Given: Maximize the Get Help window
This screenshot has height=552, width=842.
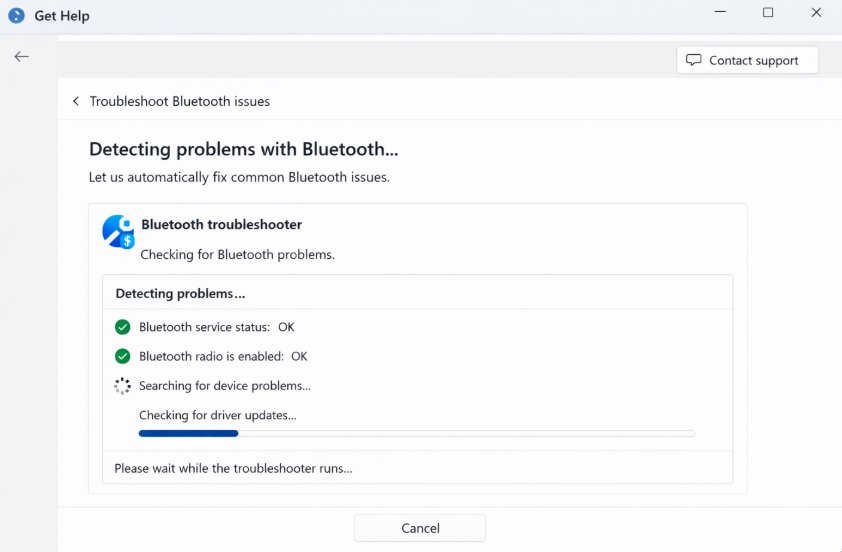Looking at the screenshot, I should tap(768, 12).
